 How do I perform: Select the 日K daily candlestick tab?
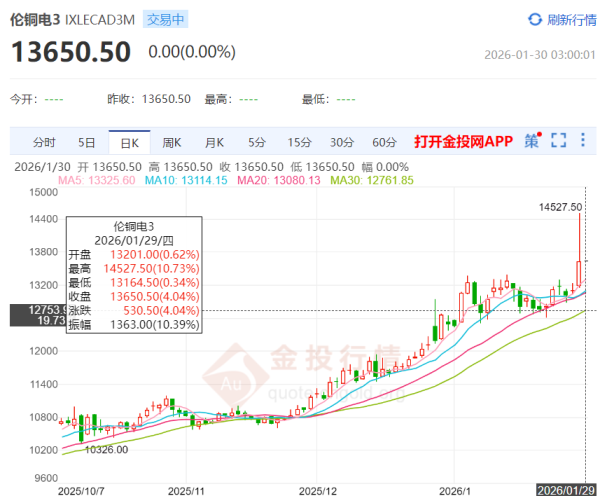pos(129,143)
